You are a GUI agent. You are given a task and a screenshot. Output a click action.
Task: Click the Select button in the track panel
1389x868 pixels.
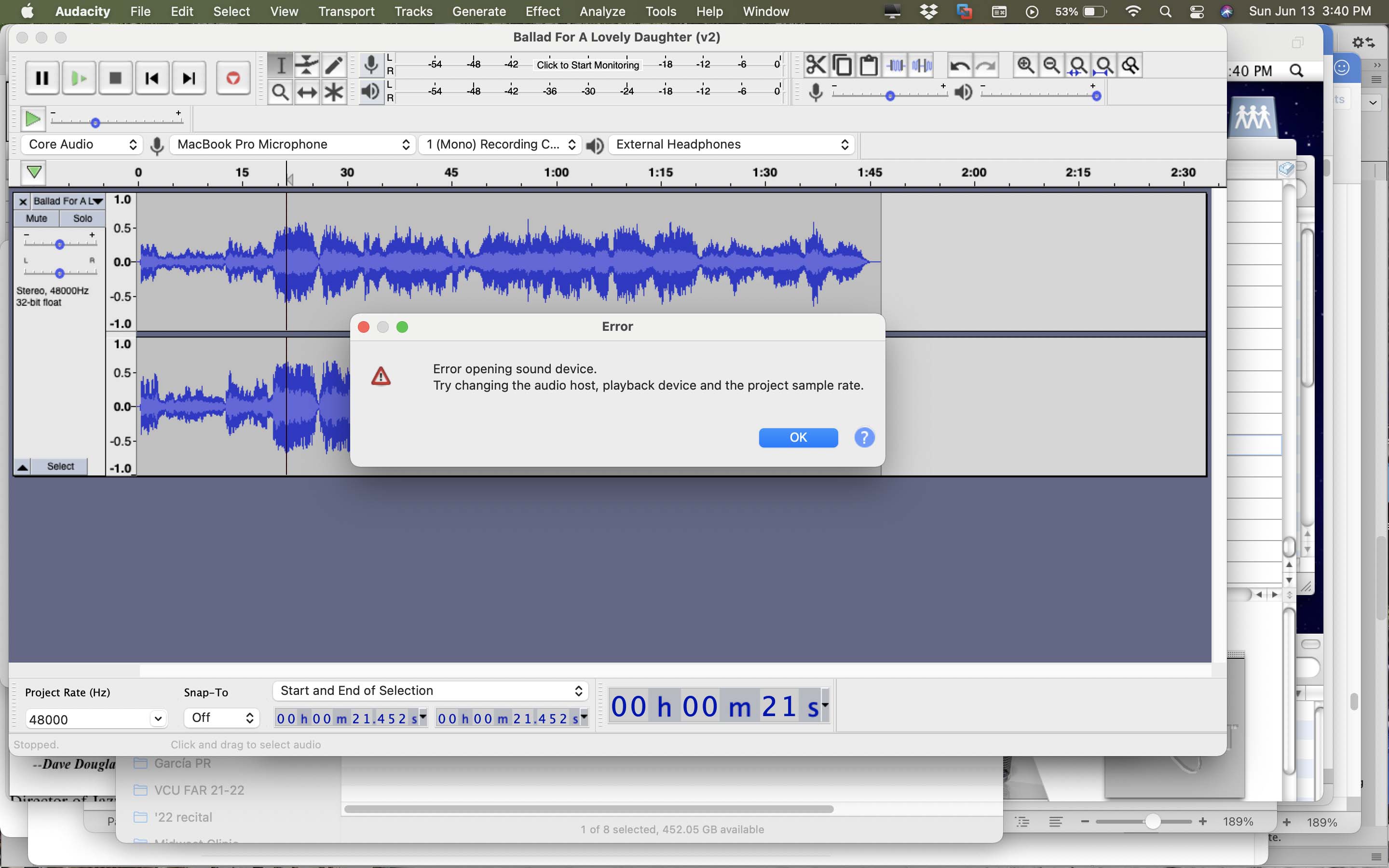click(x=60, y=466)
